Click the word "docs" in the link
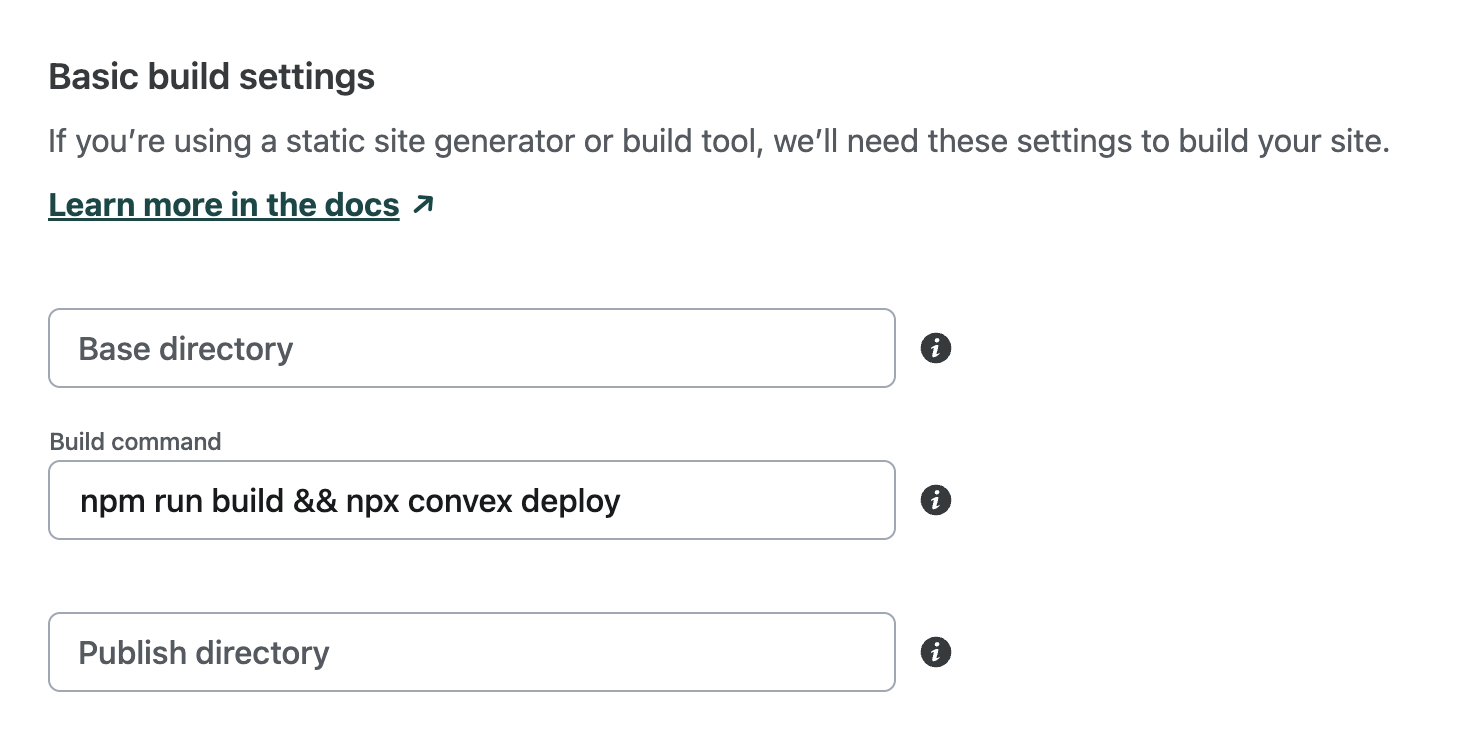The width and height of the screenshot is (1466, 754). 362,205
